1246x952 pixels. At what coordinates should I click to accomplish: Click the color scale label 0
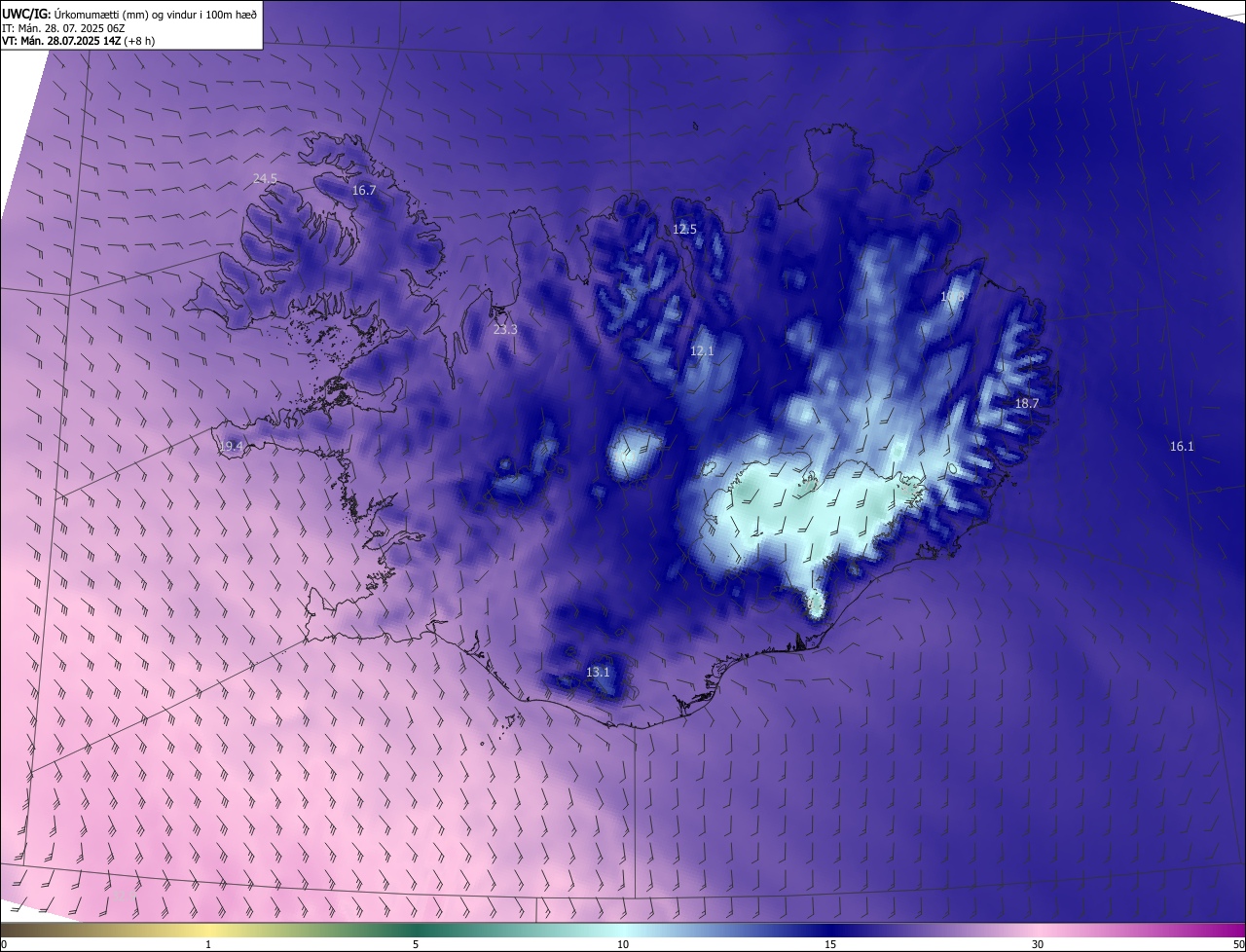point(4,944)
